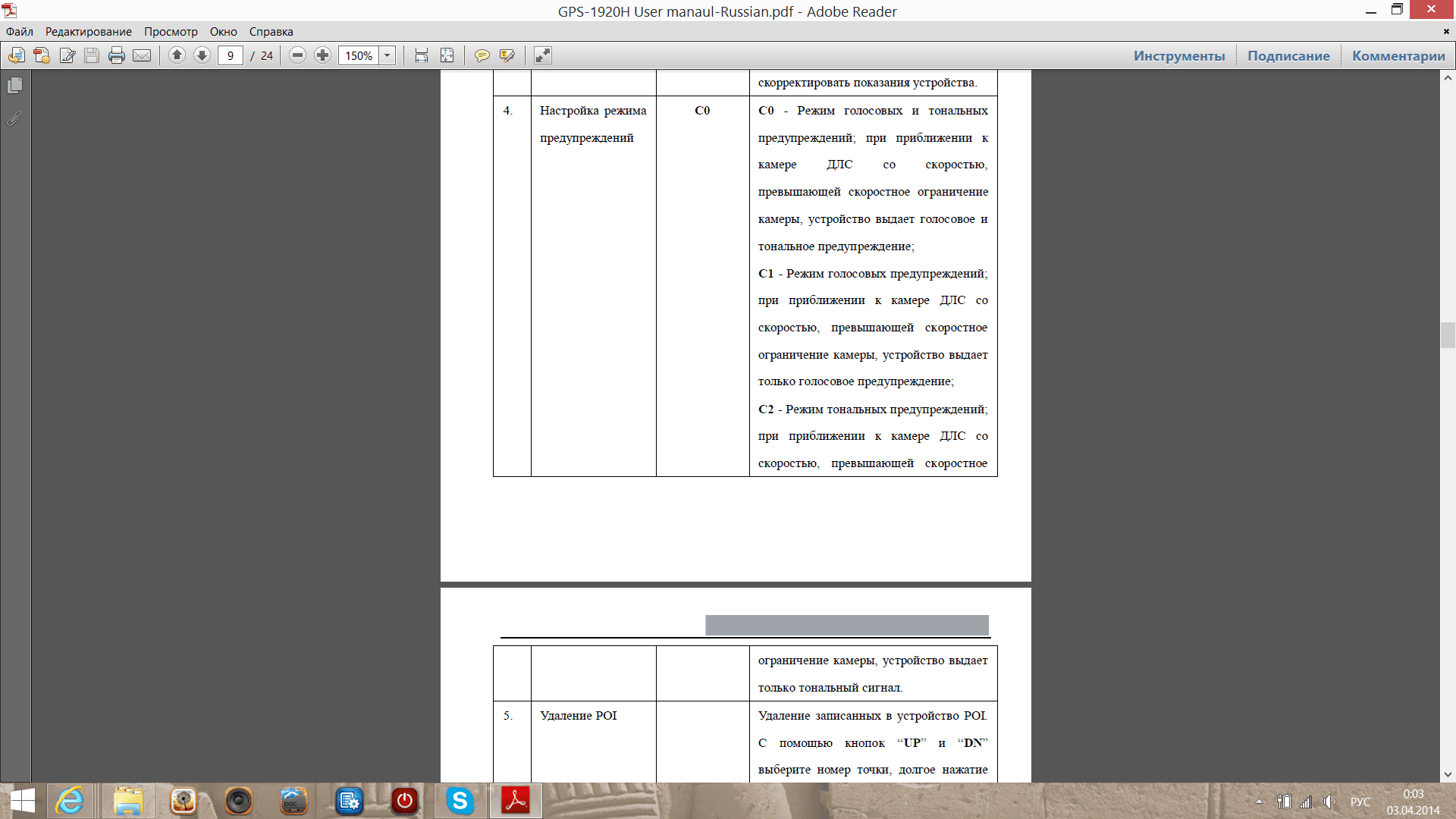Open the Просмотр menu
Screen dimensions: 1456x819
click(x=171, y=32)
